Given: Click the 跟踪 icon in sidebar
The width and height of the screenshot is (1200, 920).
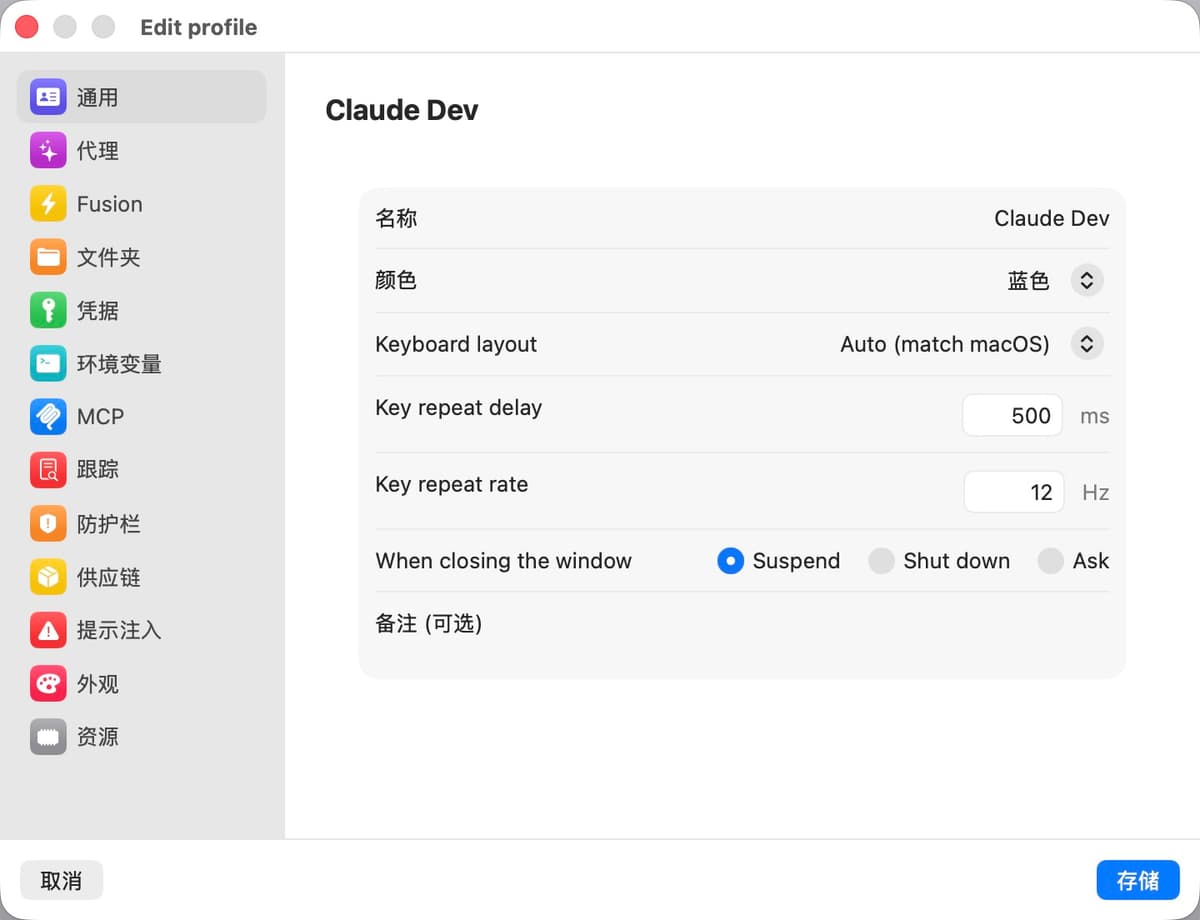Looking at the screenshot, I should click(x=48, y=470).
